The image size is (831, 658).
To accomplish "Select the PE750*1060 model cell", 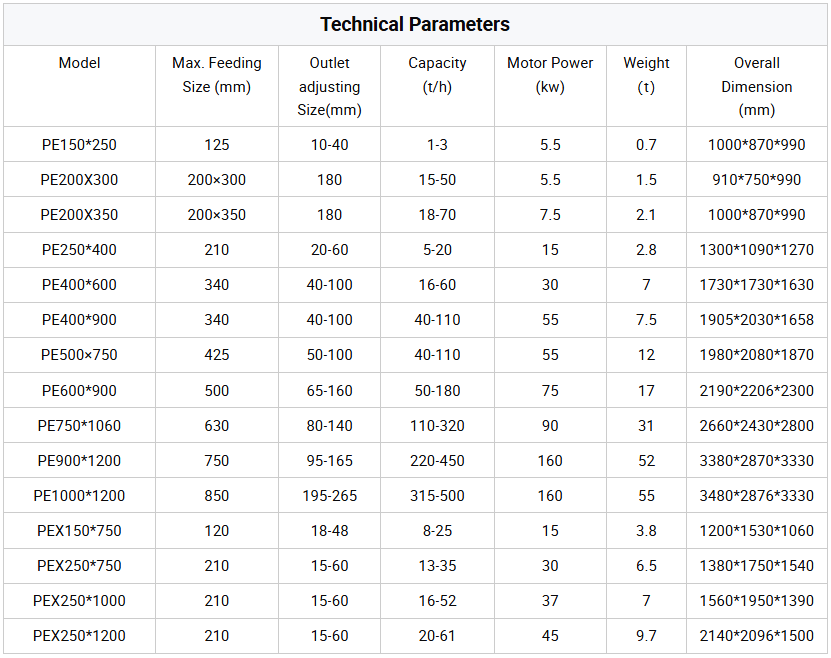I will coord(79,426).
